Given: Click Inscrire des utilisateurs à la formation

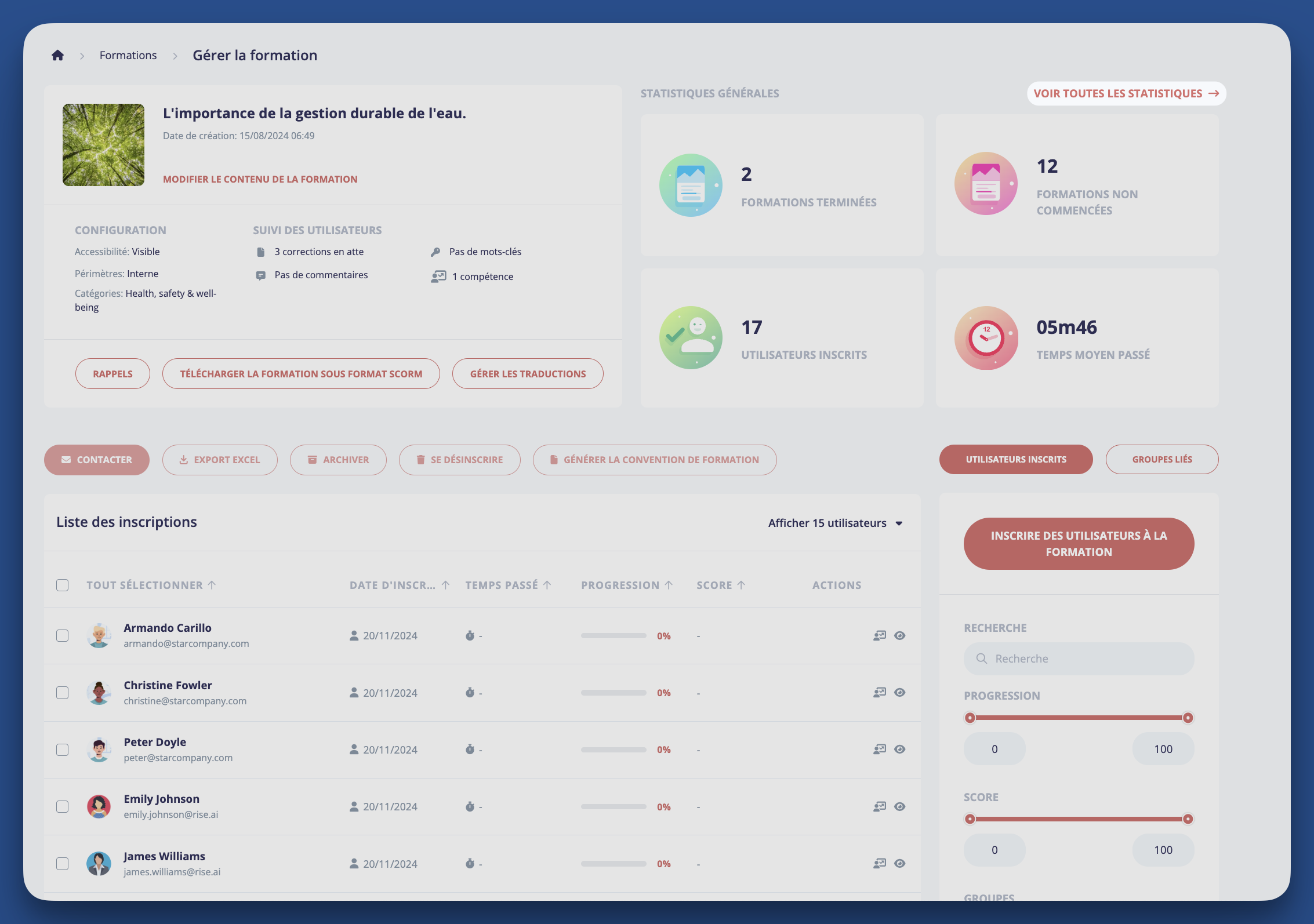Looking at the screenshot, I should (x=1078, y=543).
